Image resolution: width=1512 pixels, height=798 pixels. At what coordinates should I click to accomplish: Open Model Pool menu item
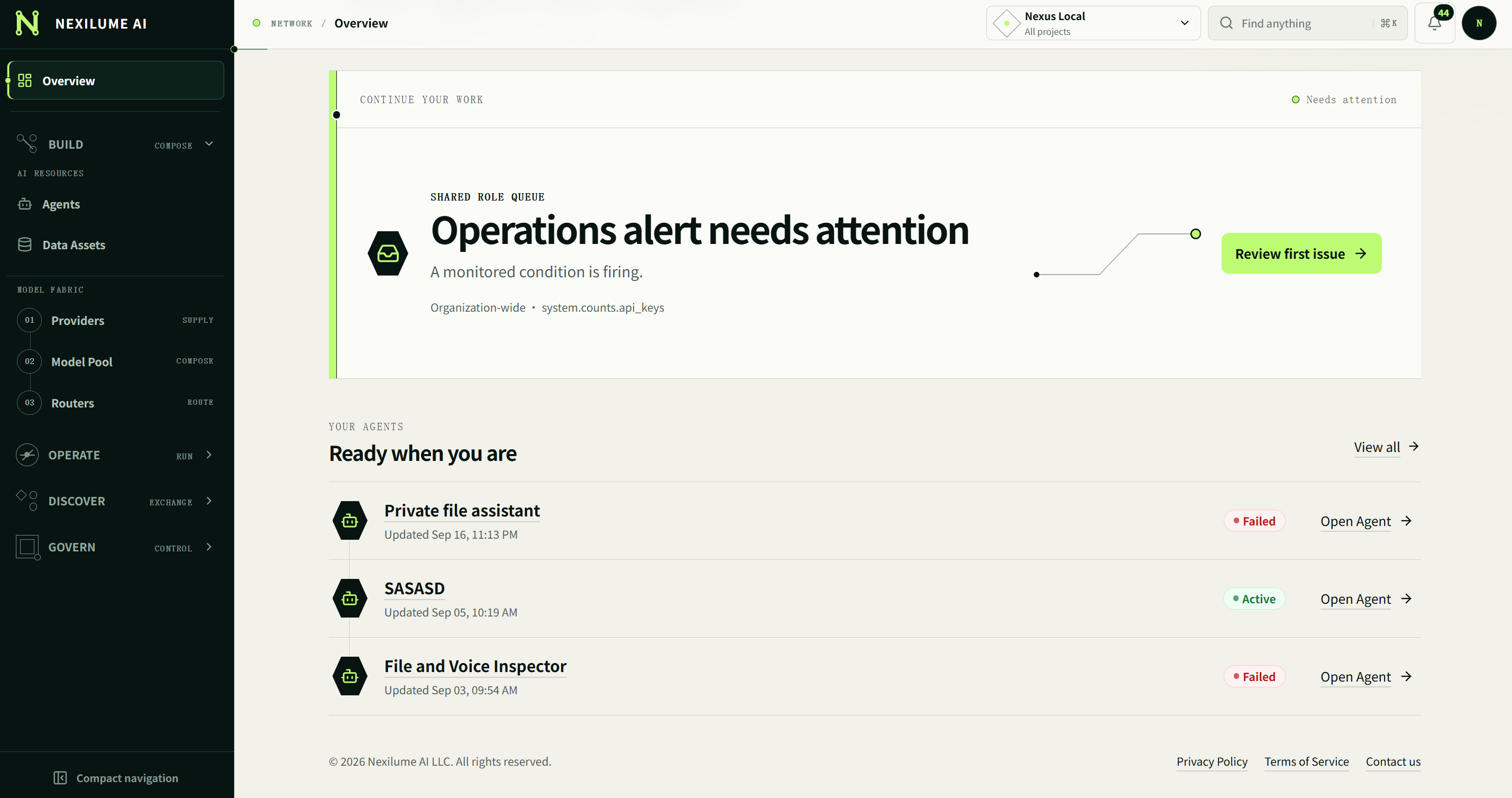pyautogui.click(x=116, y=362)
